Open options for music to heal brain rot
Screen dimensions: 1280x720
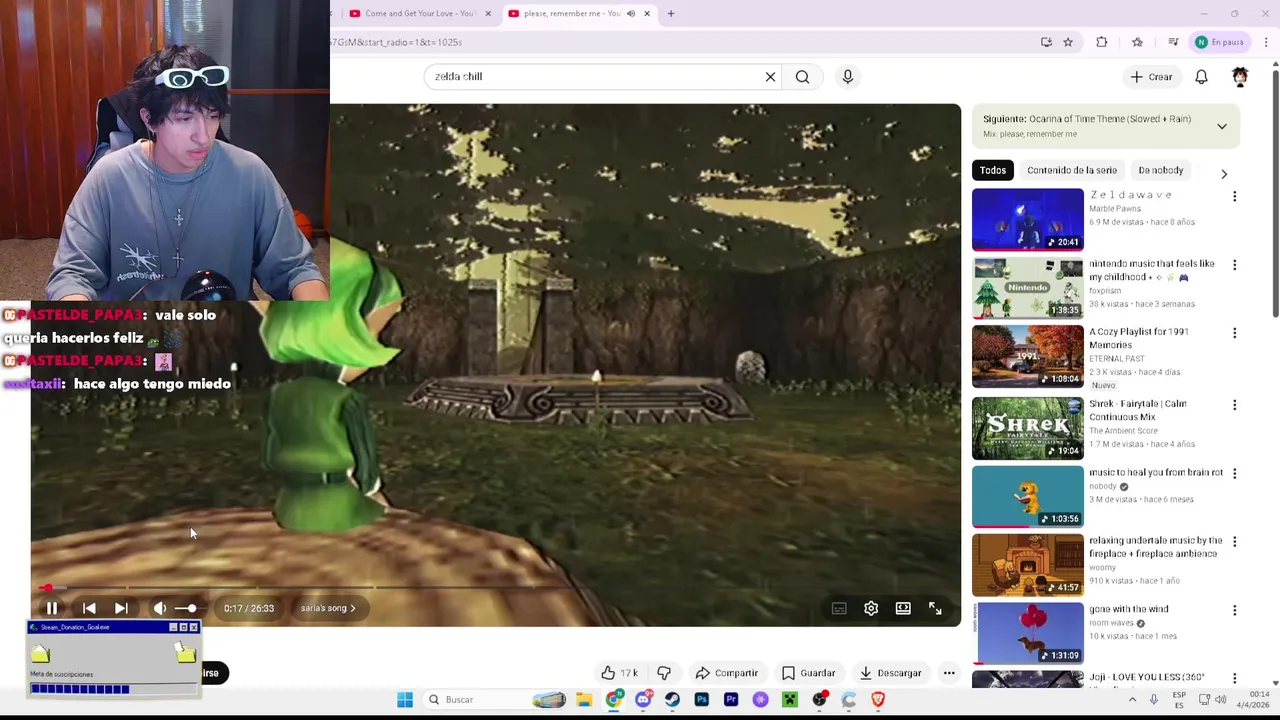pyautogui.click(x=1234, y=473)
